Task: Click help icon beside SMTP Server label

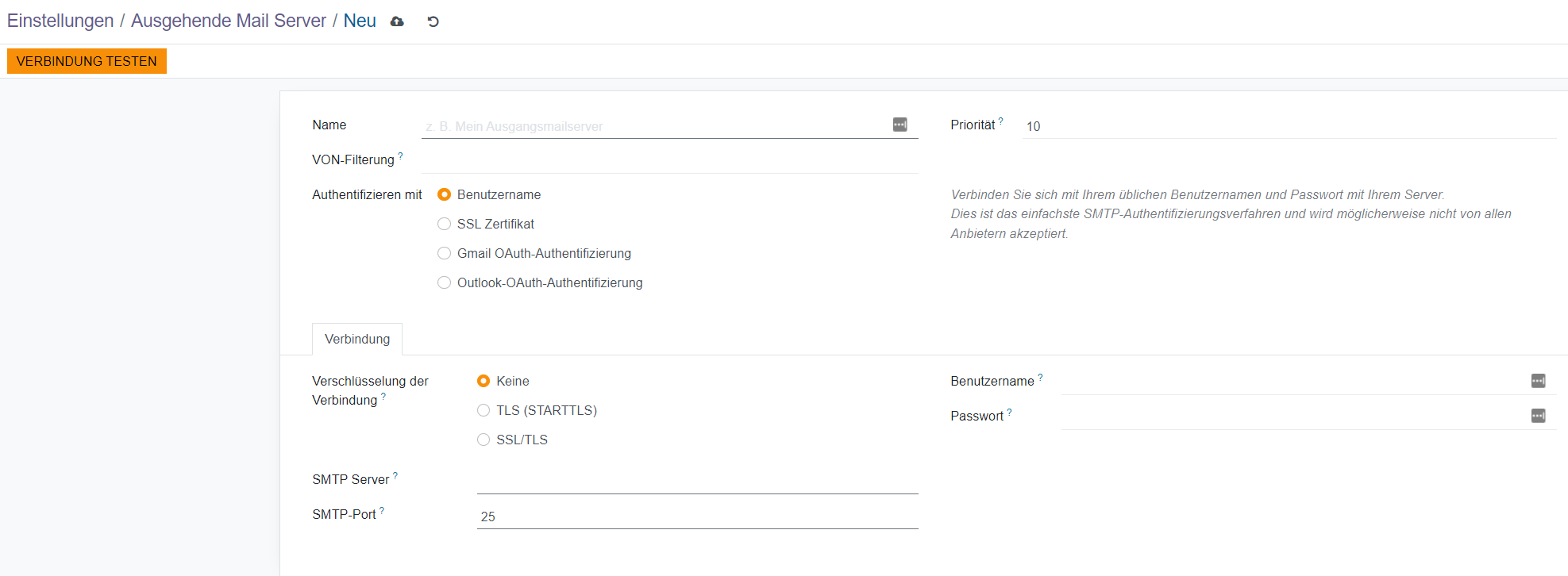Action: (x=395, y=476)
